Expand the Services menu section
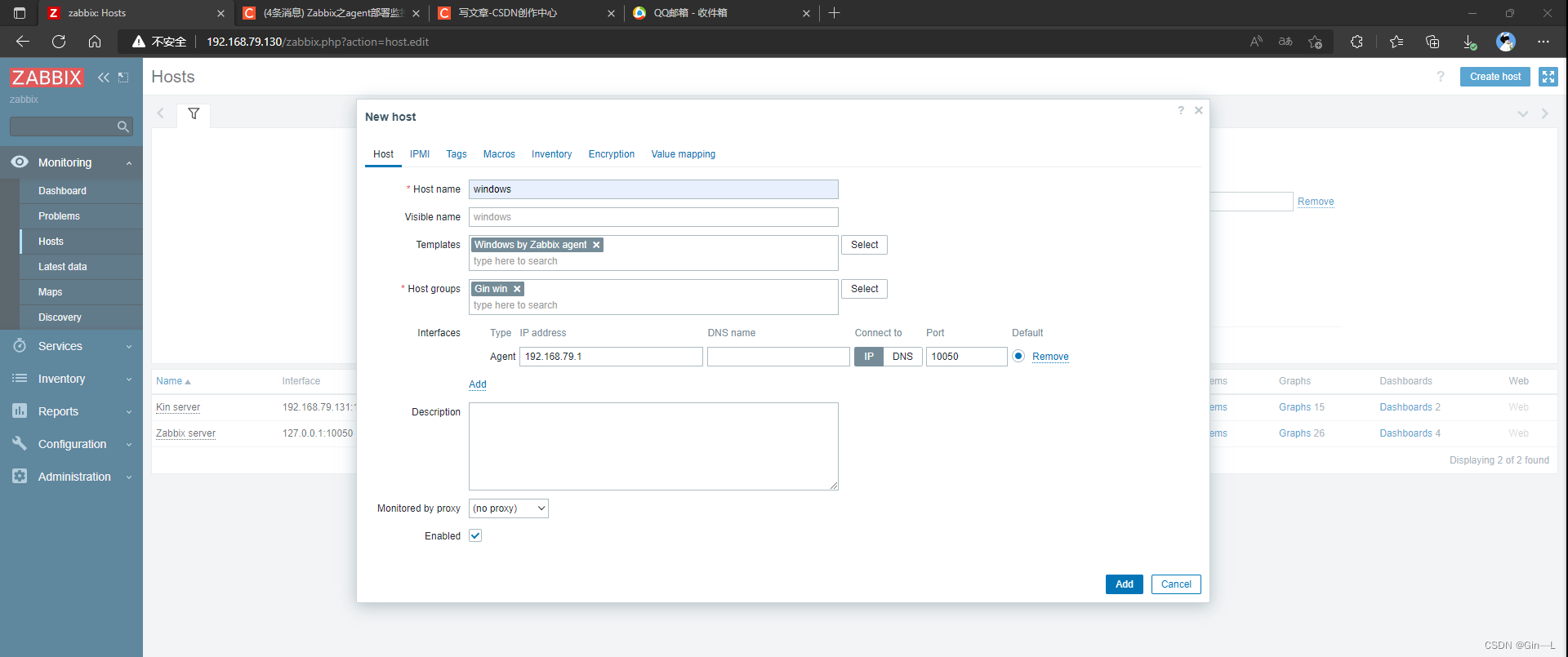Screen dimensions: 1568x657 point(72,346)
